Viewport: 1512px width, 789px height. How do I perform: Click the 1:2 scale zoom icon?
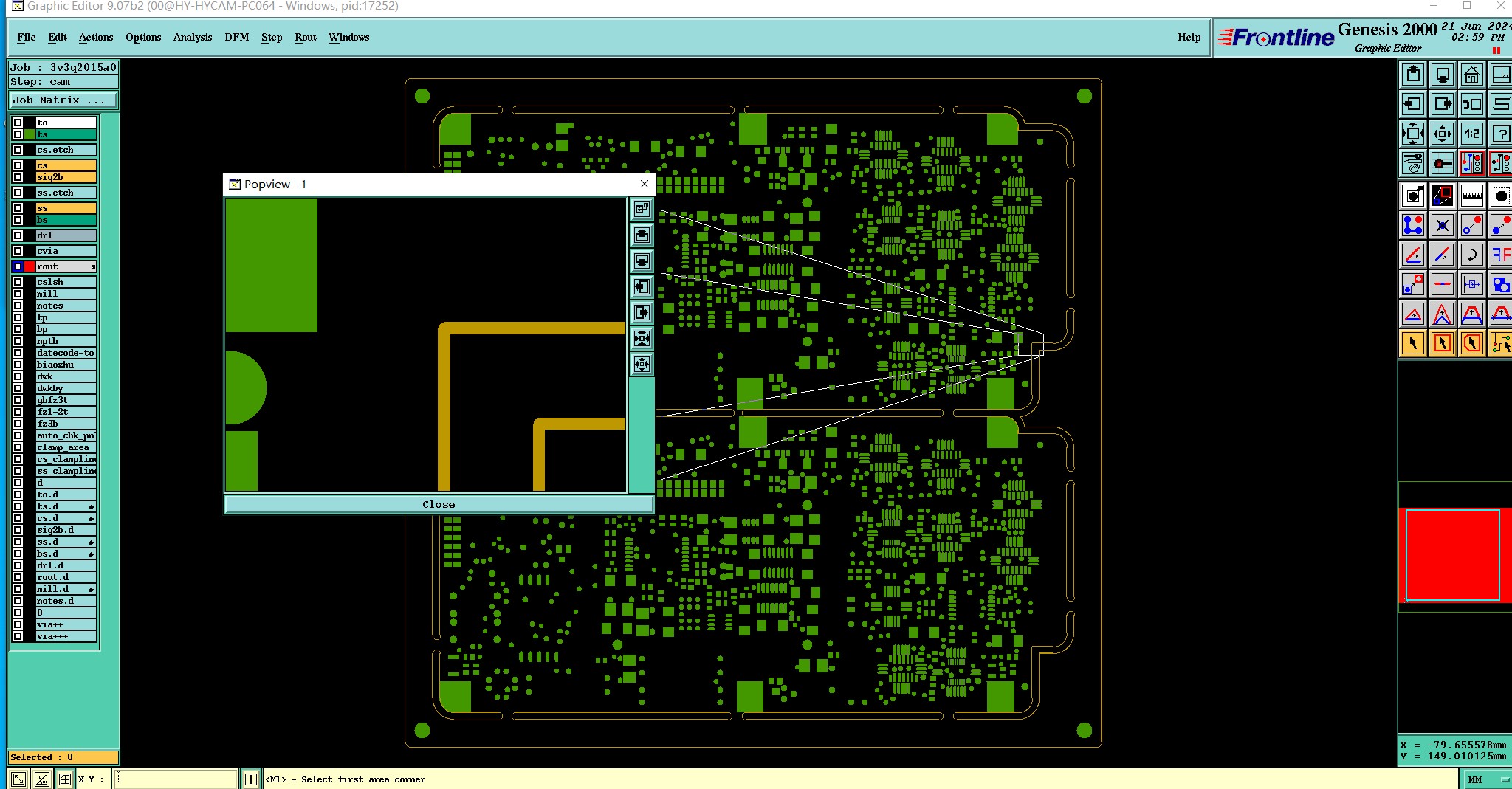[x=1472, y=134]
